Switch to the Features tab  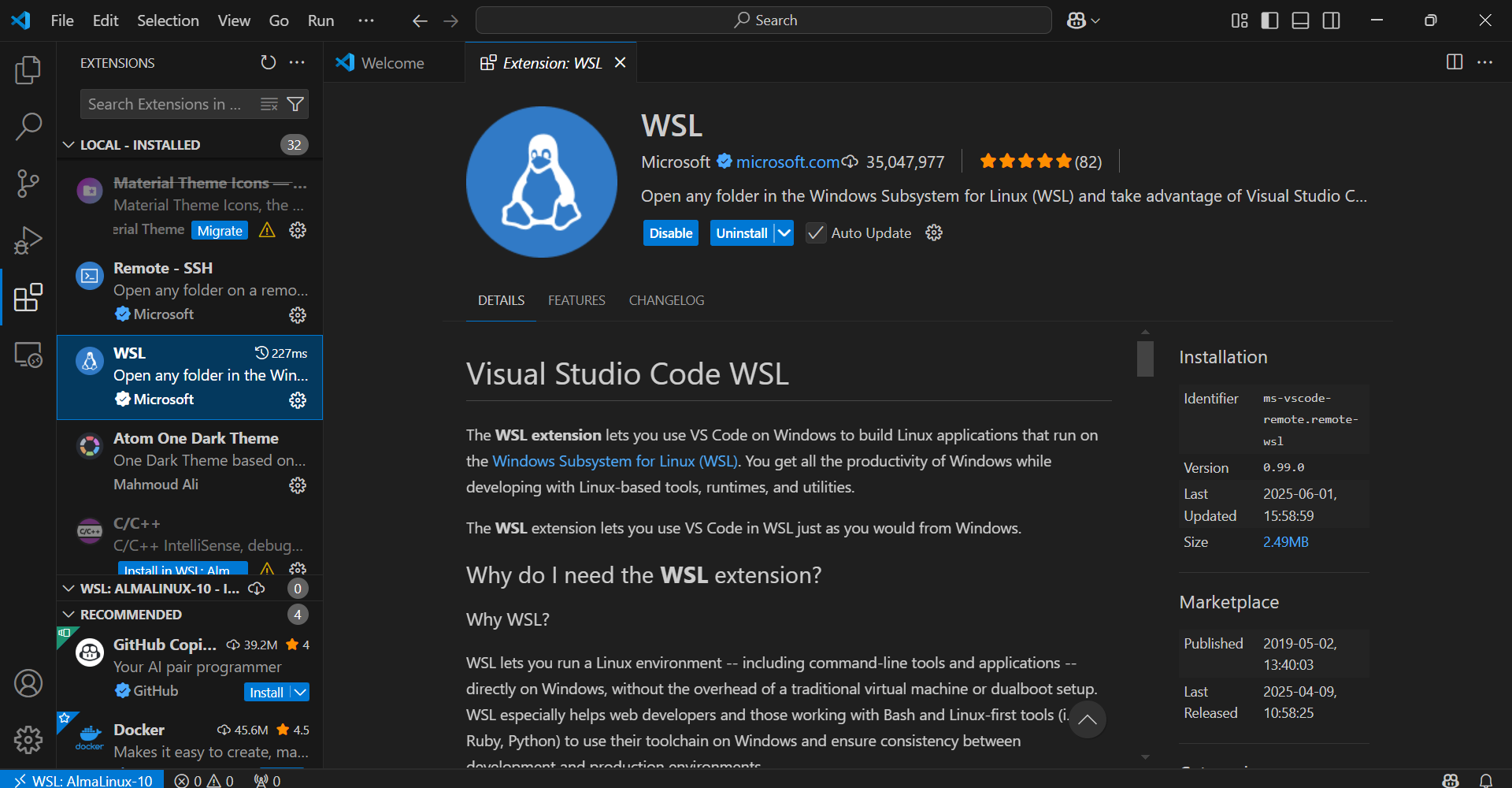(576, 300)
